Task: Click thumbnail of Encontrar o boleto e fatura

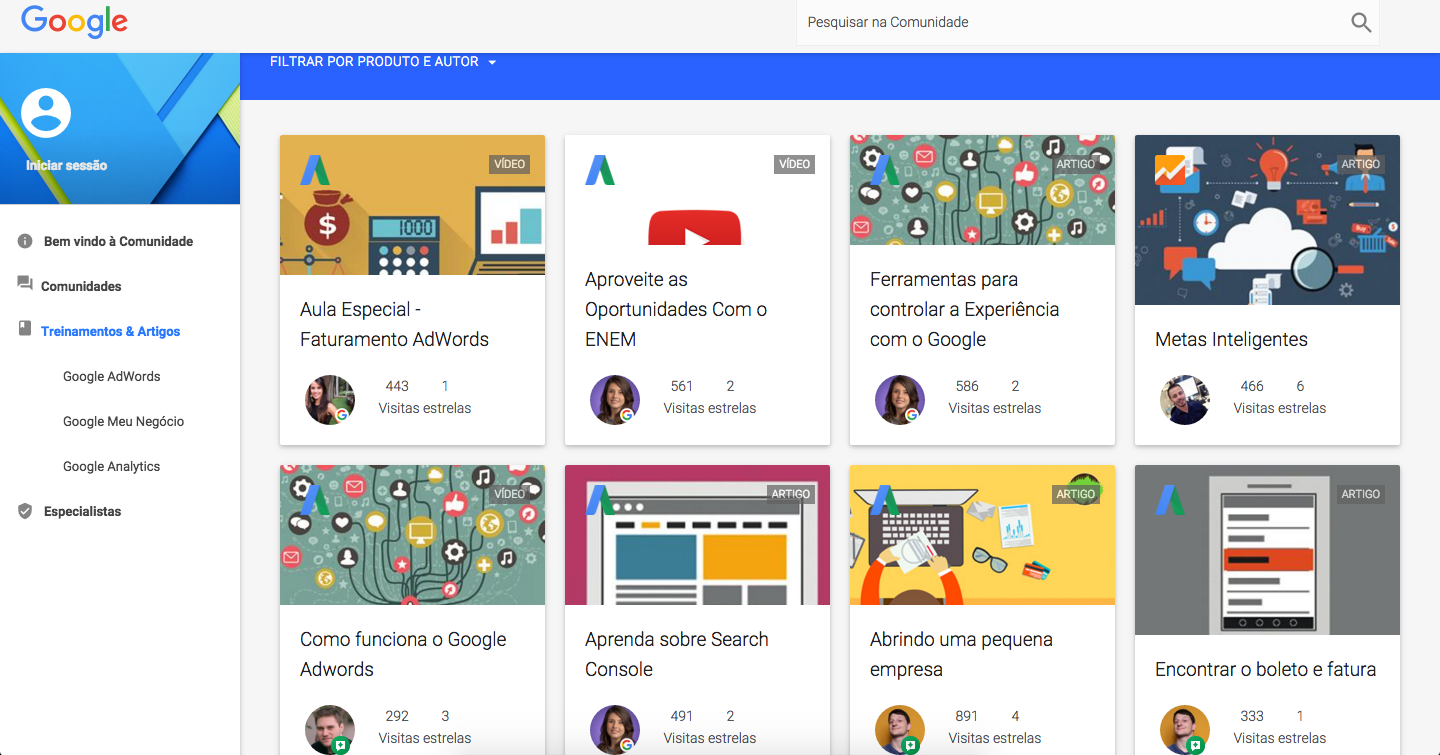Action: point(1267,550)
